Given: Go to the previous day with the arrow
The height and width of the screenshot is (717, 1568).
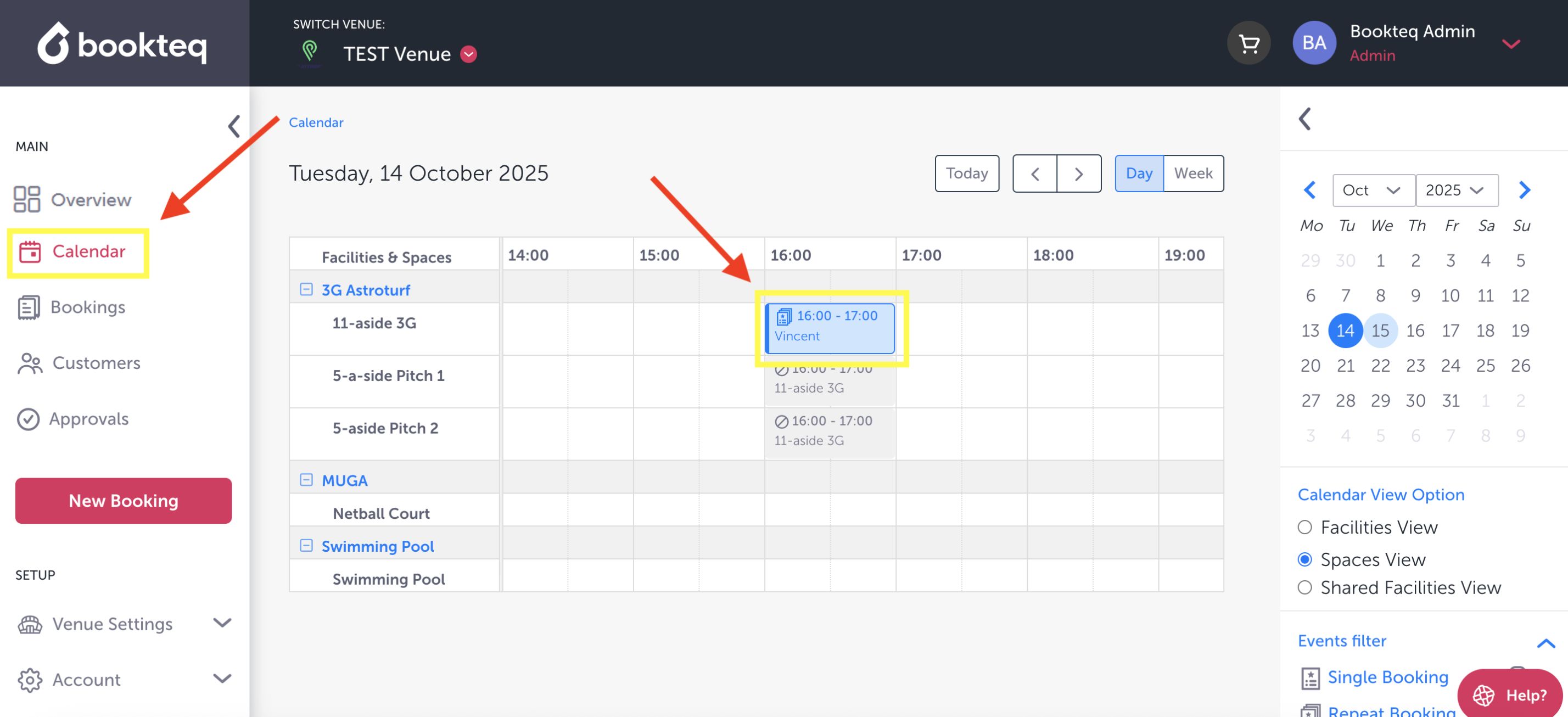Looking at the screenshot, I should [1034, 173].
